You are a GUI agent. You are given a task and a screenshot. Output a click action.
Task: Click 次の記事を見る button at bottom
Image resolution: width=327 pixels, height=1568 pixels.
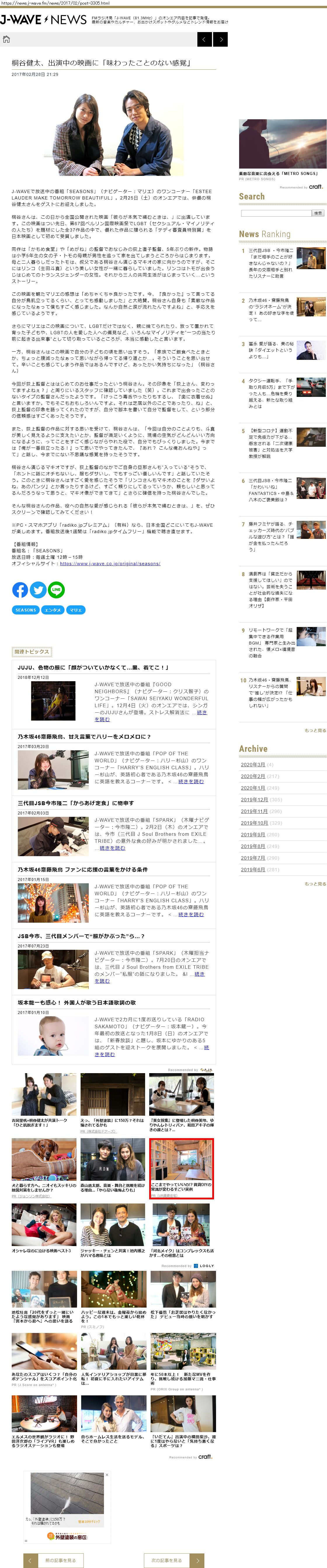coord(173,1560)
